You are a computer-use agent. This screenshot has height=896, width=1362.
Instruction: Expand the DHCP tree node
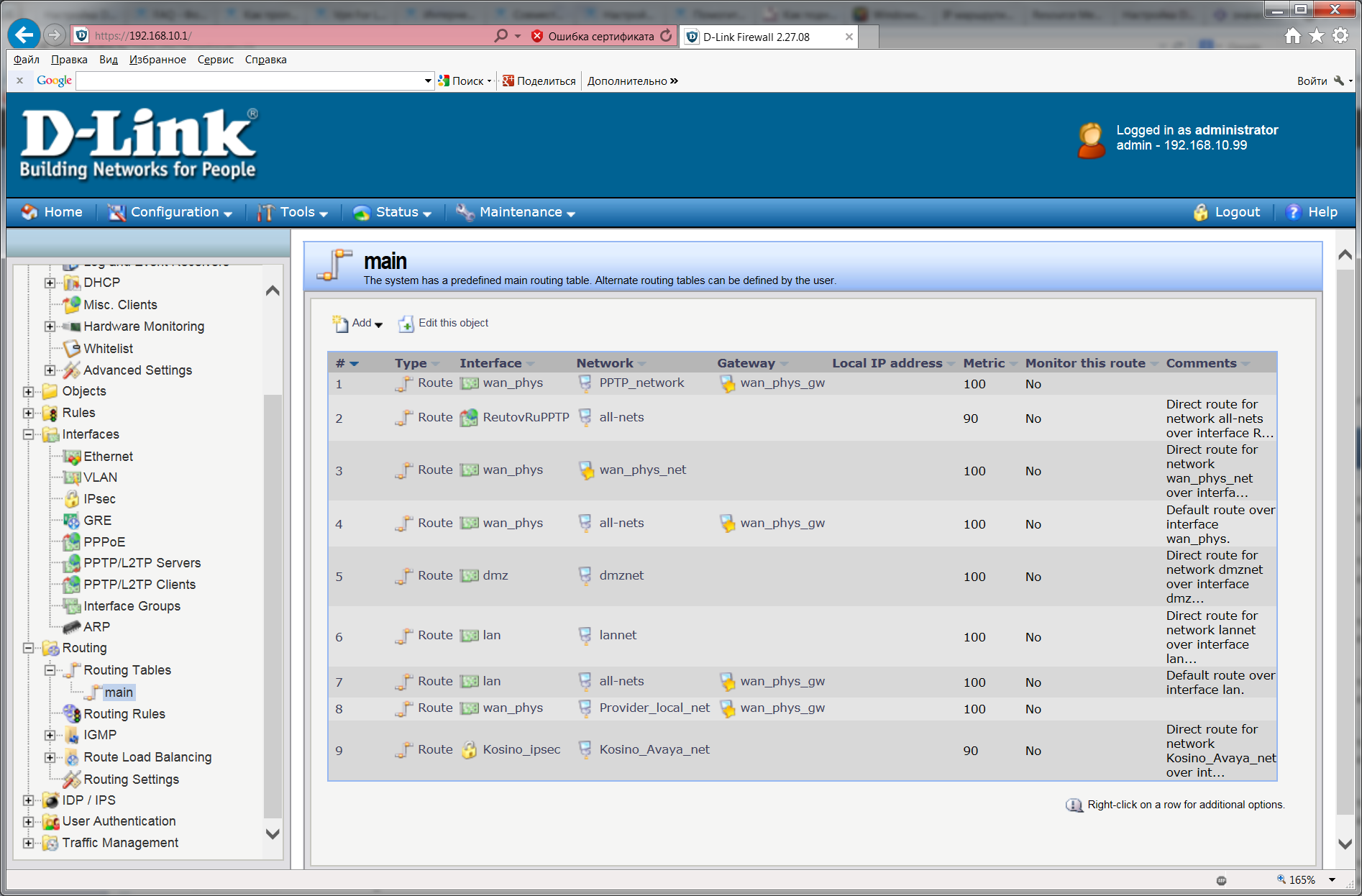coord(50,283)
